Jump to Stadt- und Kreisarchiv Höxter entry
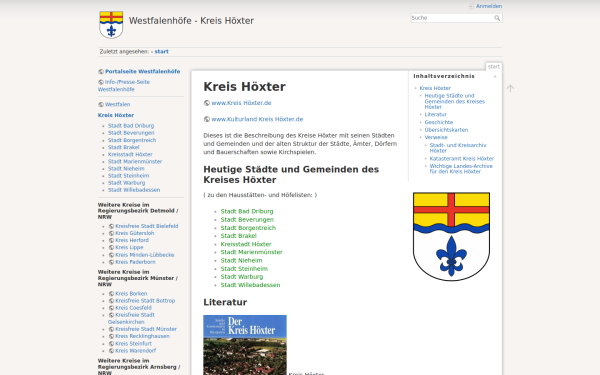Screen dimensions: 600x375 point(458,148)
